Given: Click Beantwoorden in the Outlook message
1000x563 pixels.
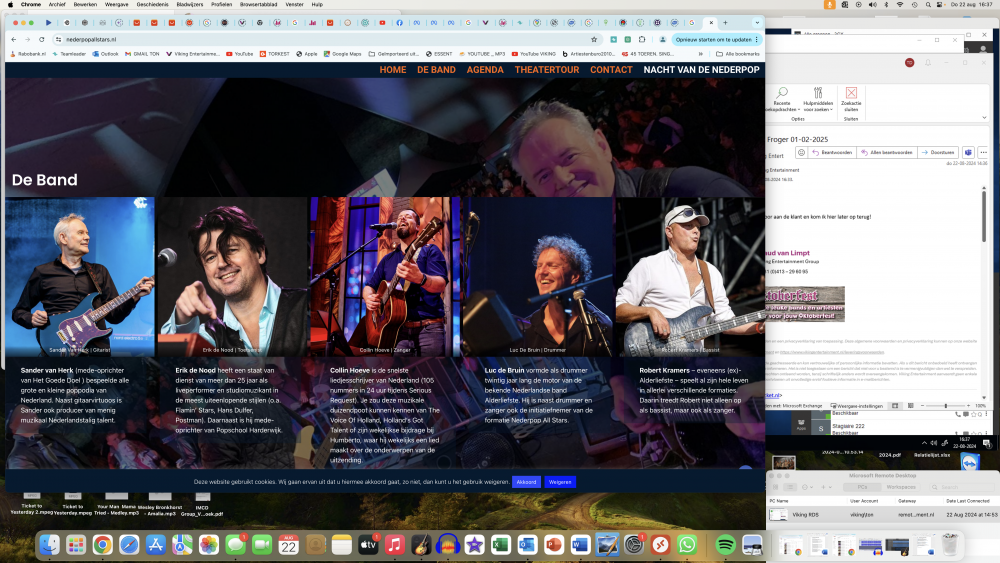Looking at the screenshot, I should point(832,153).
